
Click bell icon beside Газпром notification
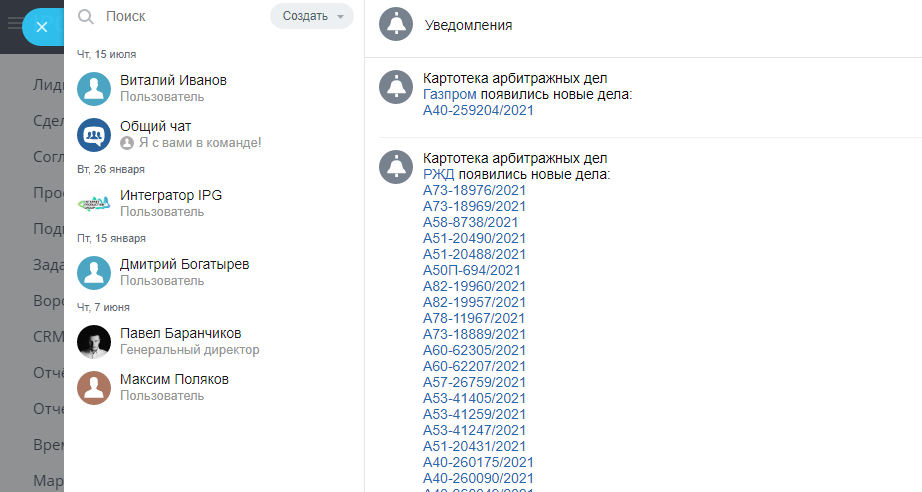[396, 86]
